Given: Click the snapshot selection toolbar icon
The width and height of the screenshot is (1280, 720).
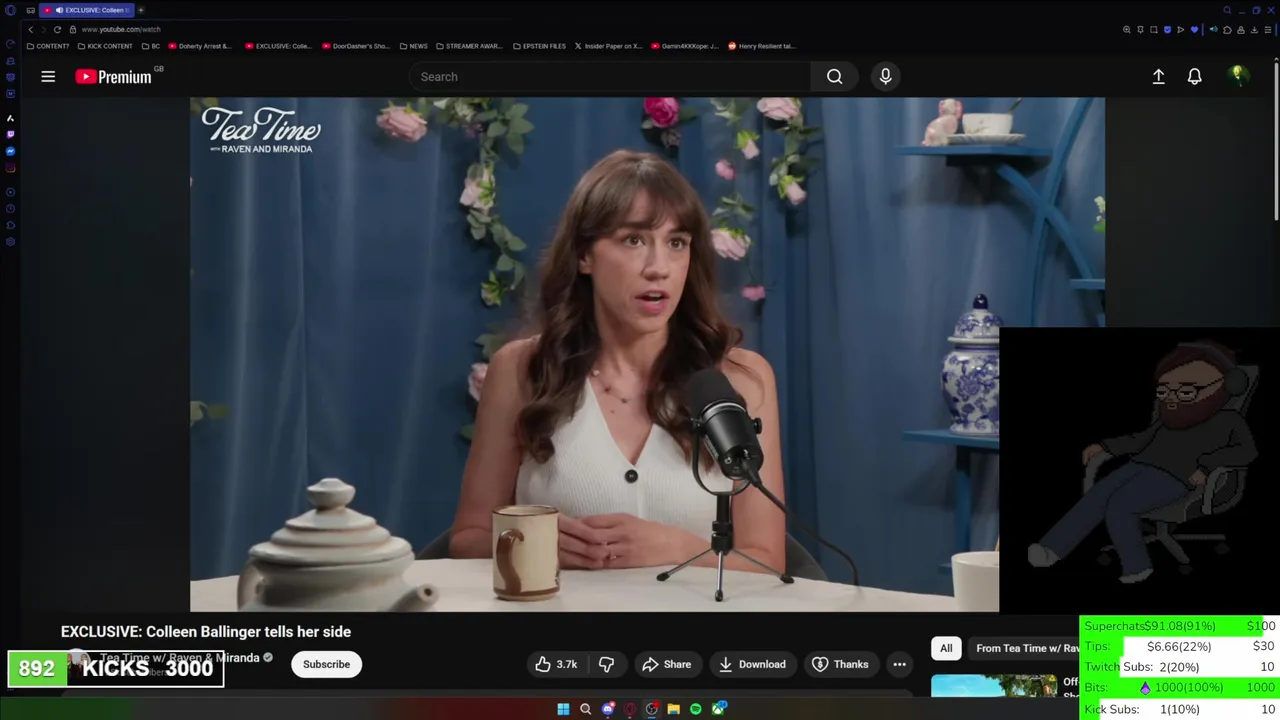Looking at the screenshot, I should pos(1154,30).
